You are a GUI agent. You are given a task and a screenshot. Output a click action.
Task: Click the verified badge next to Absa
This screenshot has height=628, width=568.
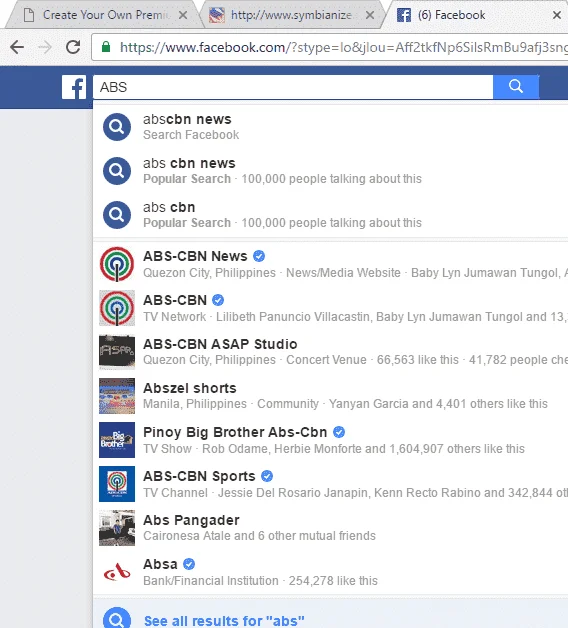[189, 564]
